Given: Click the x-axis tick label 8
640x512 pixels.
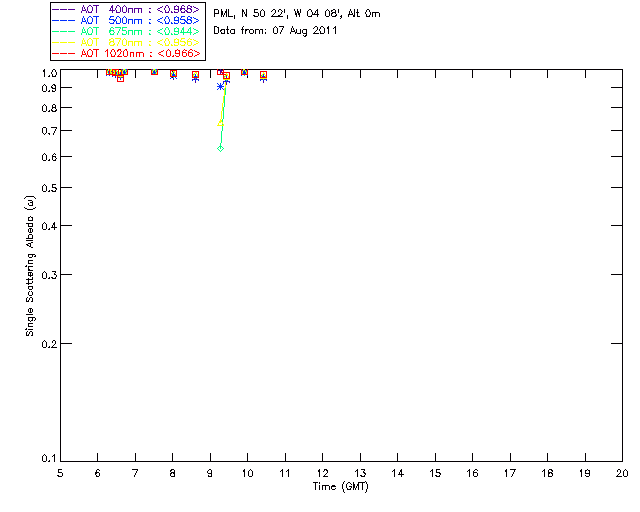Looking at the screenshot, I should 173,473.
